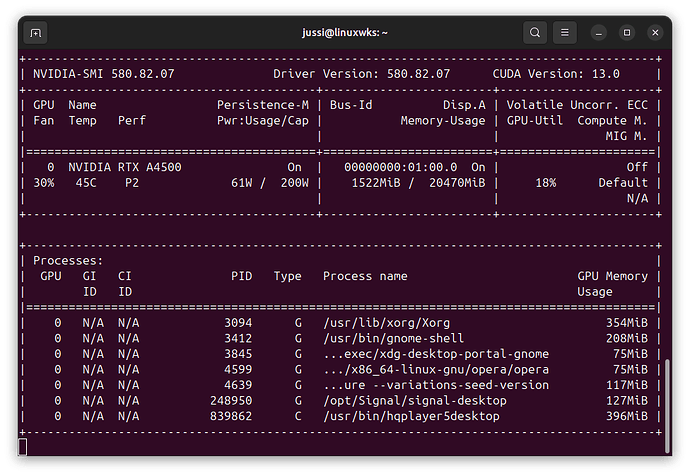
Task: Click the bus id 00000000:01:00.0
Action: click(400, 167)
